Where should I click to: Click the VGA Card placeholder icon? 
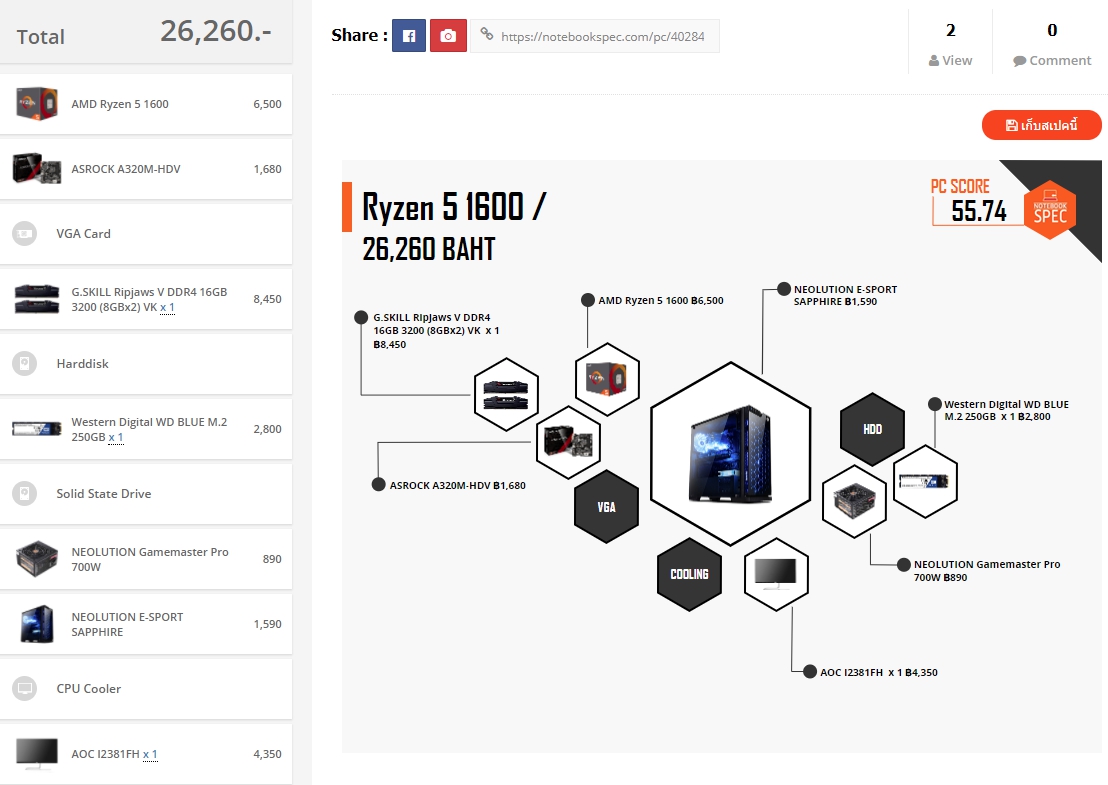[25, 233]
